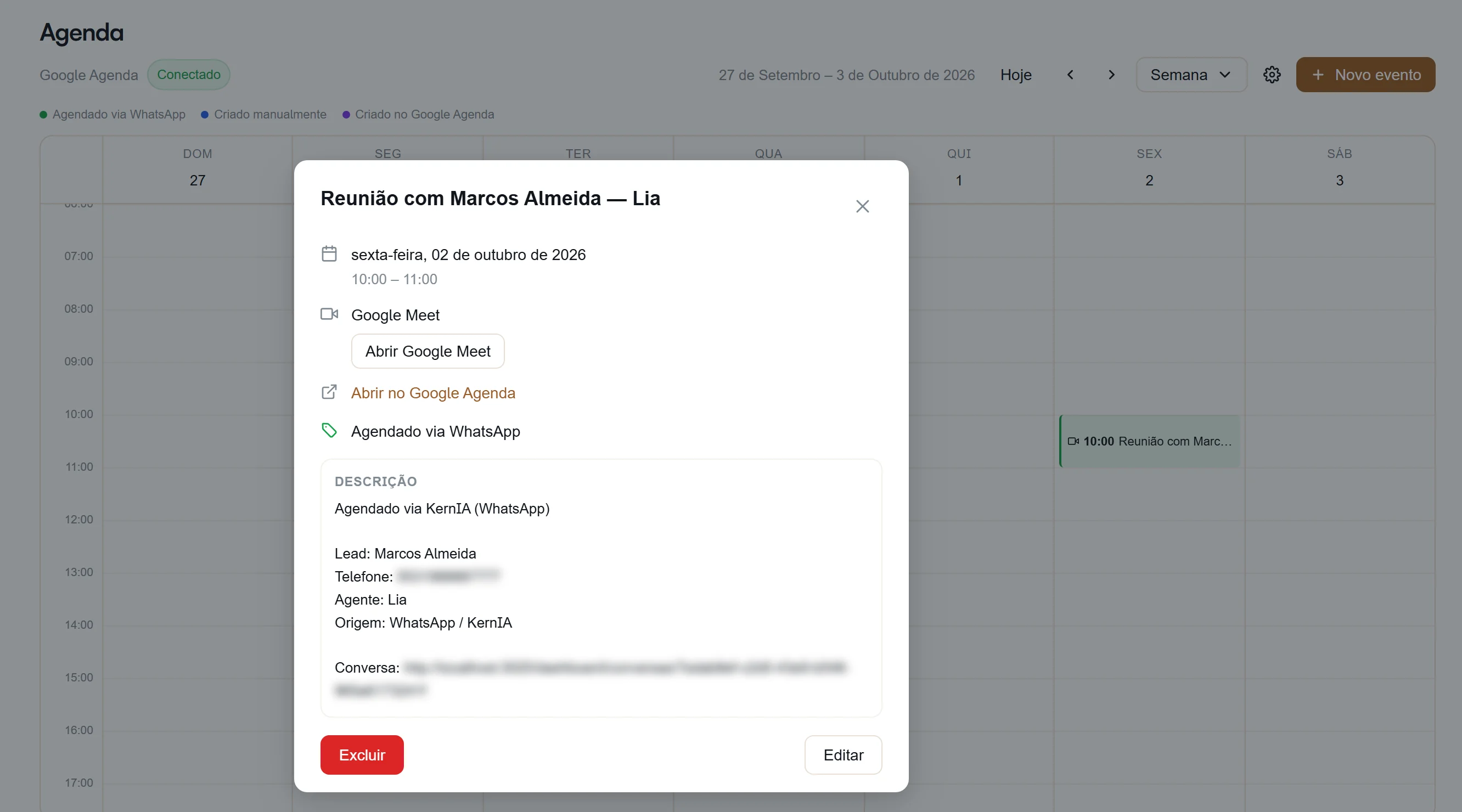
Task: Select the 10:00 Reunião com Marc event
Action: coord(1149,441)
